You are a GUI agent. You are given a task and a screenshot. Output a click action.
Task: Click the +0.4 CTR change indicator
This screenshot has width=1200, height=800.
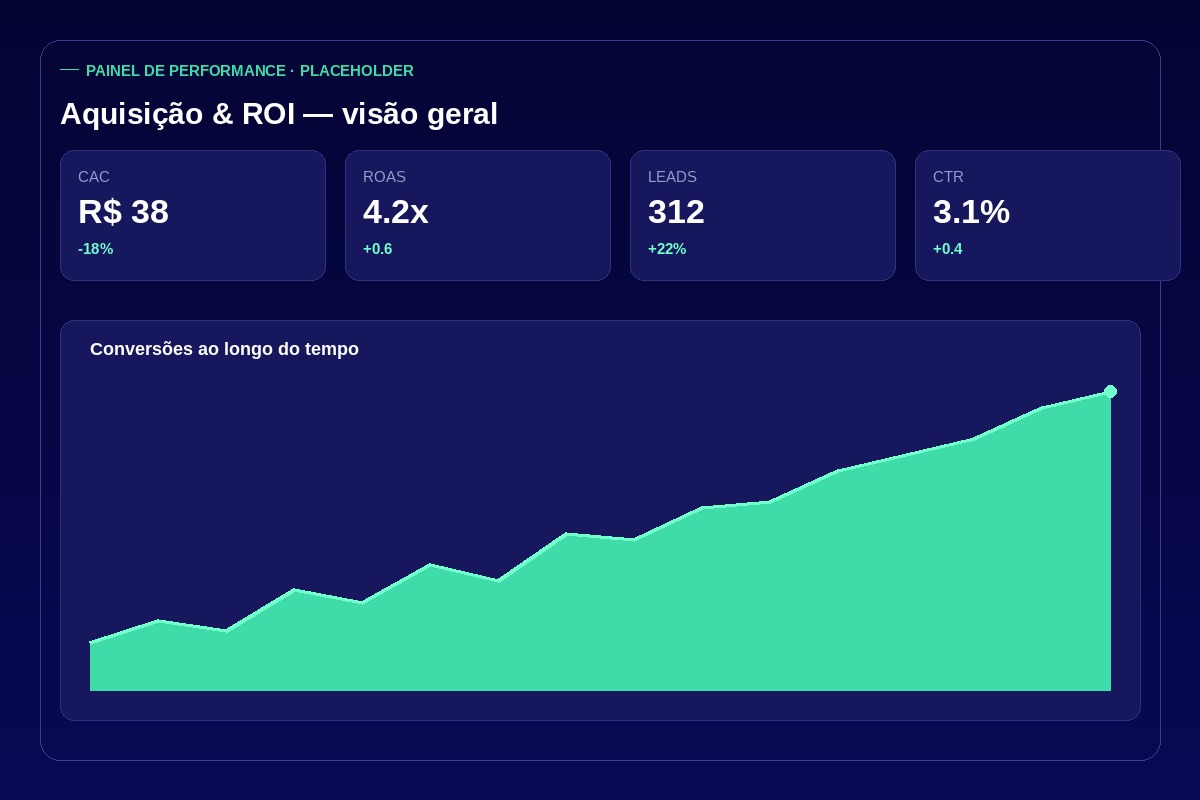pos(948,249)
